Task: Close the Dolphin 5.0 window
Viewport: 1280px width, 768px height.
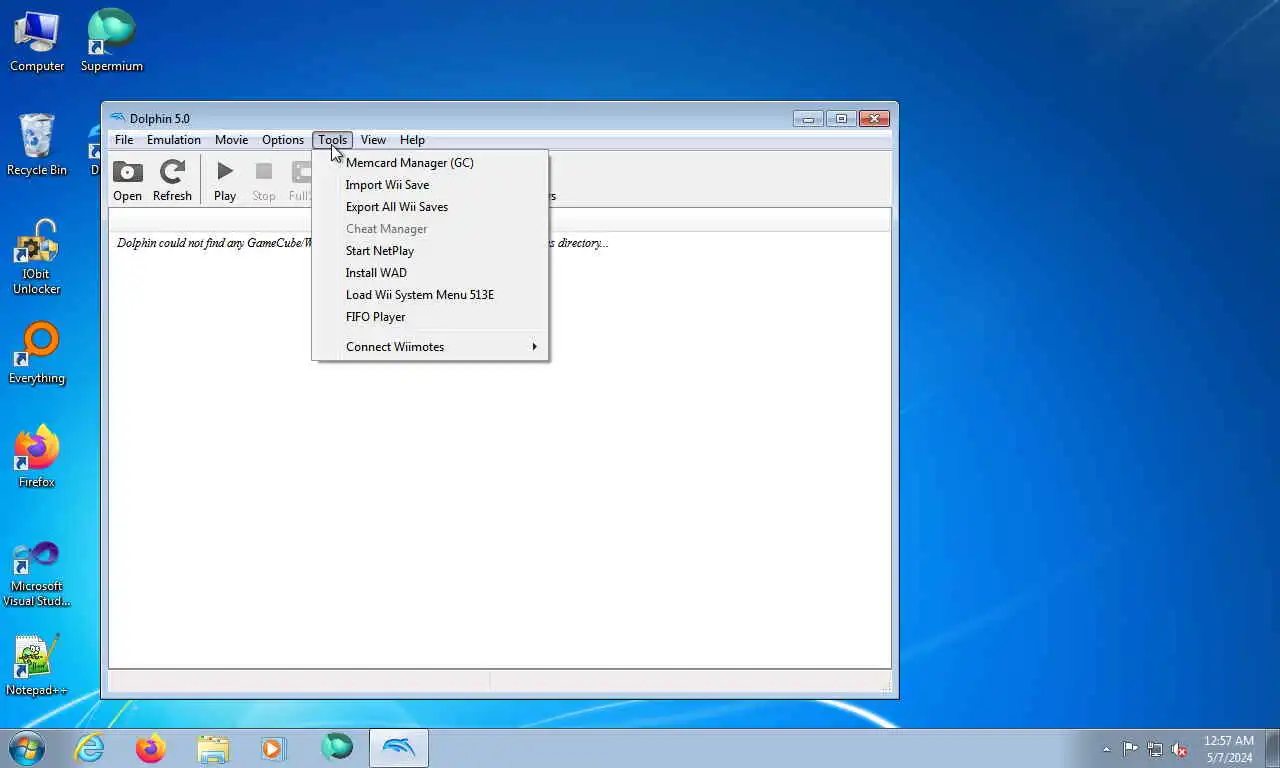Action: click(874, 118)
